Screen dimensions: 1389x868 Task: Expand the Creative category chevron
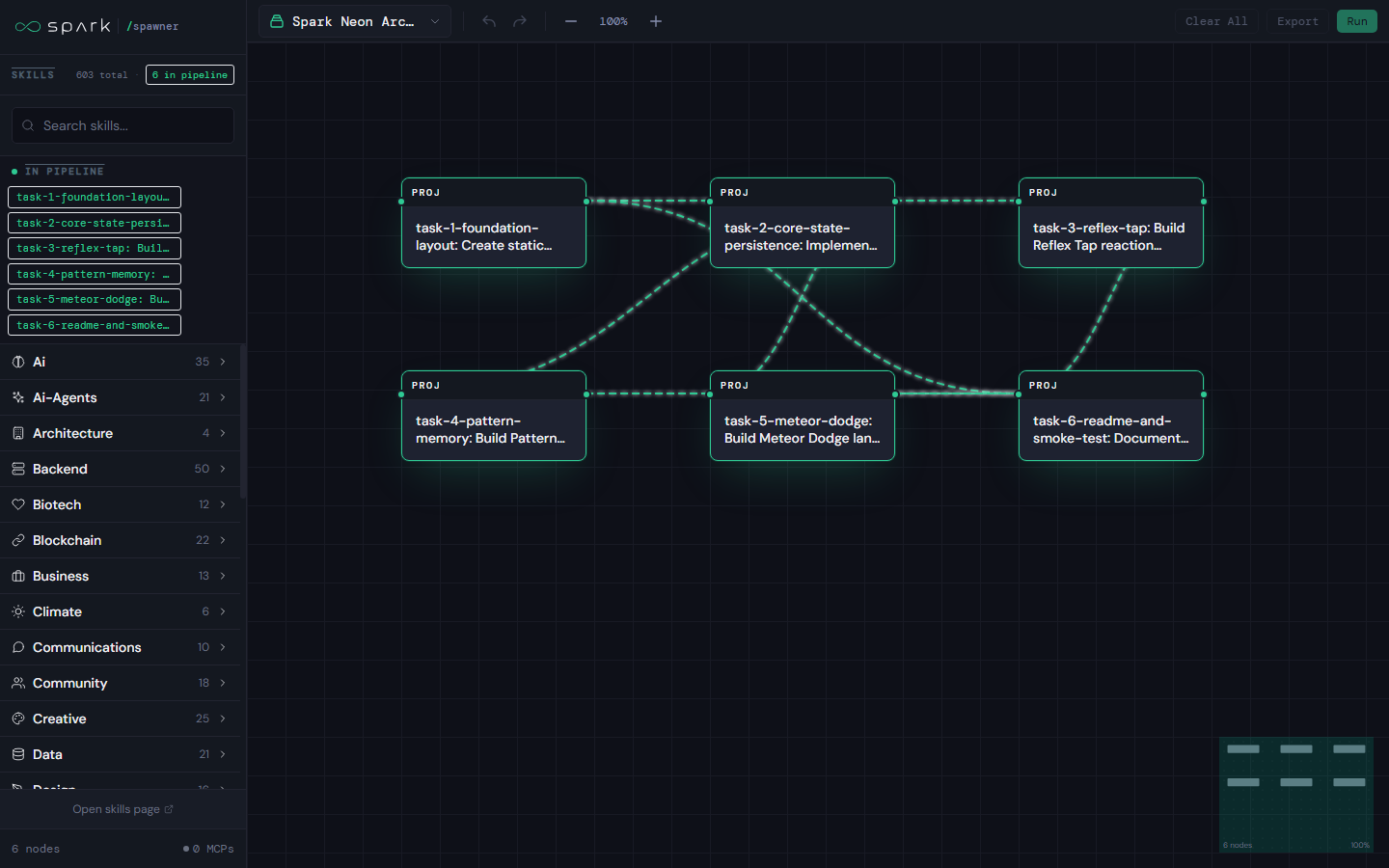click(223, 719)
